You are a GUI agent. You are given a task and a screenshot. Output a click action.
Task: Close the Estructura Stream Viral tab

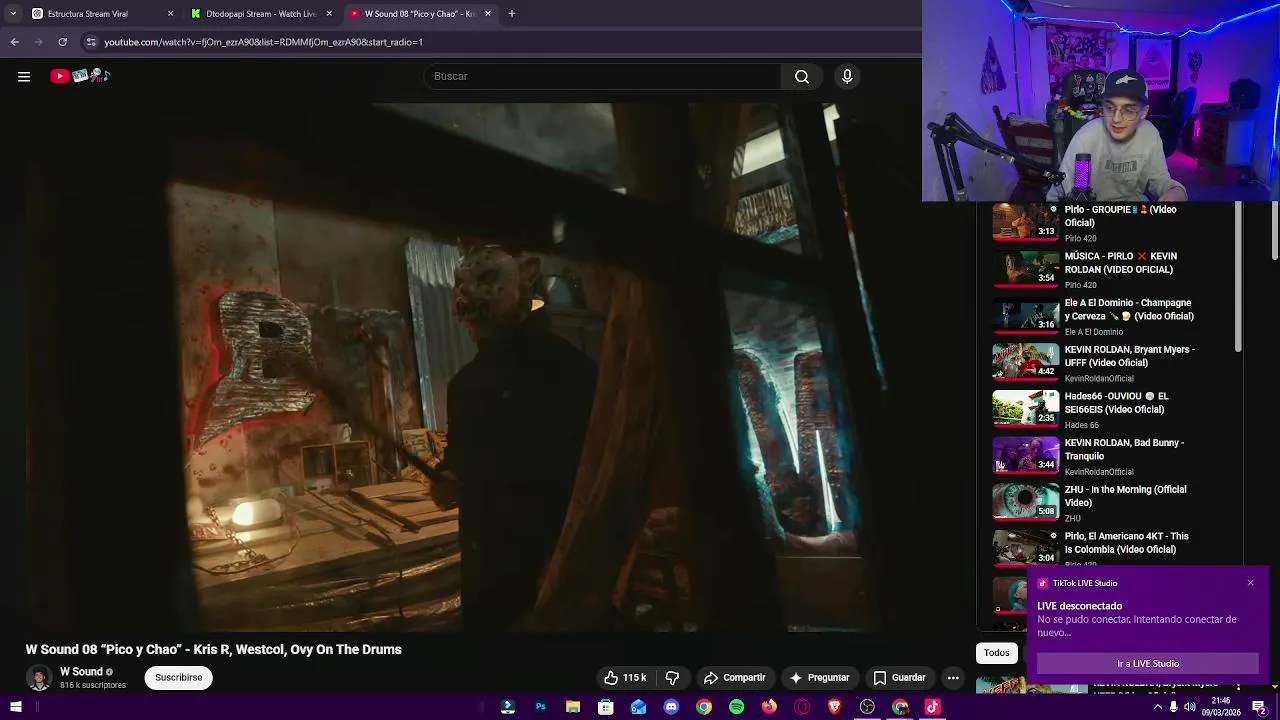pyautogui.click(x=170, y=14)
